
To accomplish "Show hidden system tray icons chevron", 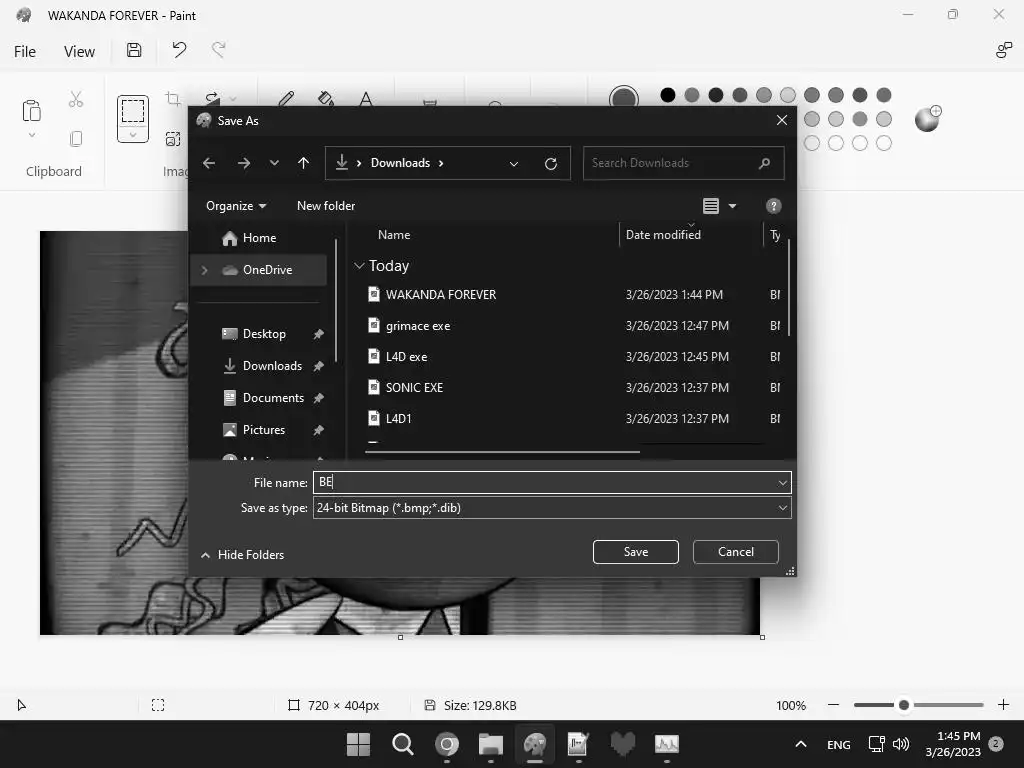I will [x=801, y=744].
